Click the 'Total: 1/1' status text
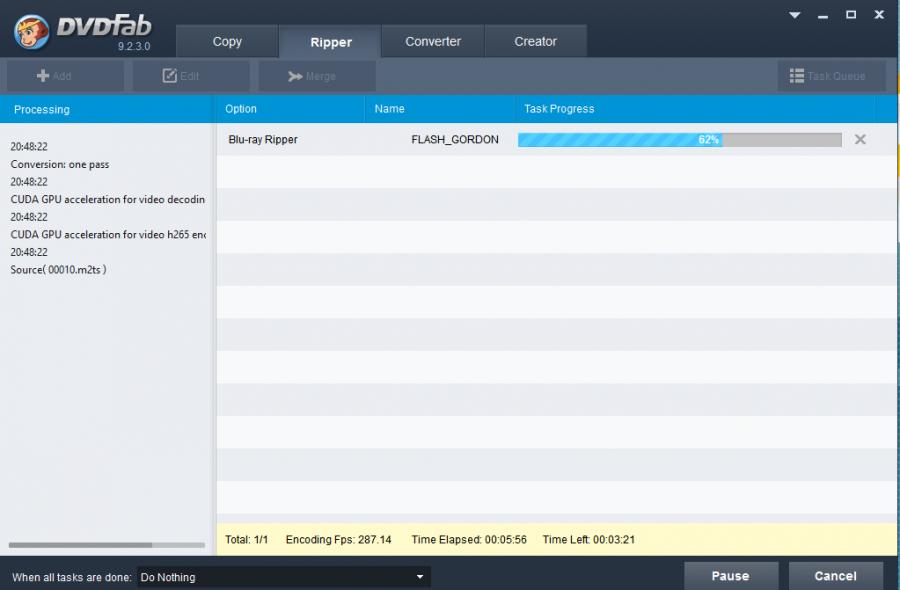This screenshot has width=900, height=590. coord(246,539)
